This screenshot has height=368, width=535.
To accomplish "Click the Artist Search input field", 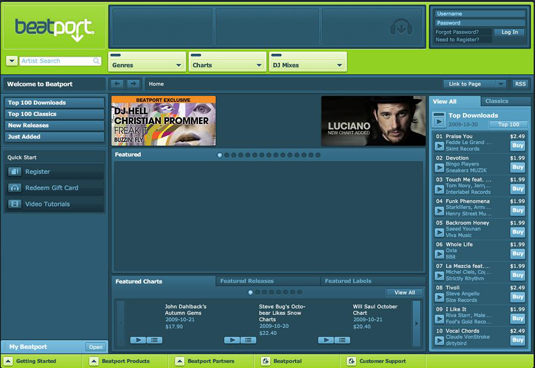I will (x=56, y=61).
